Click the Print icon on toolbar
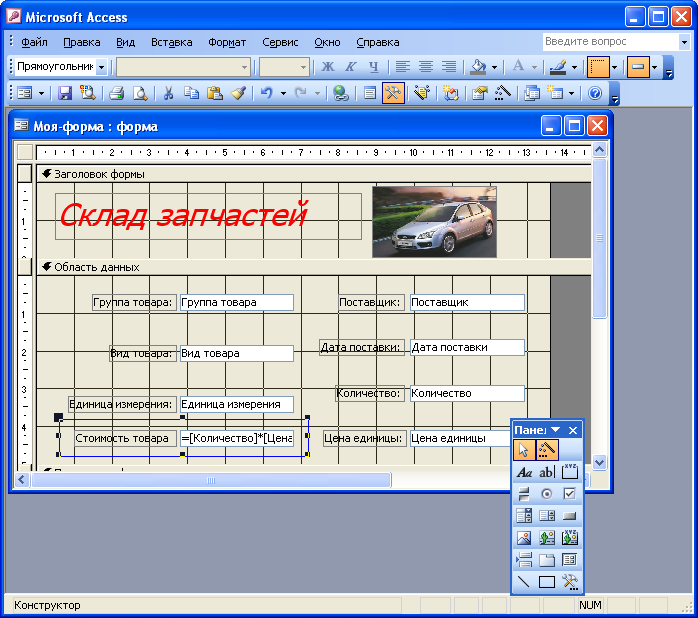This screenshot has height=618, width=698. point(117,93)
